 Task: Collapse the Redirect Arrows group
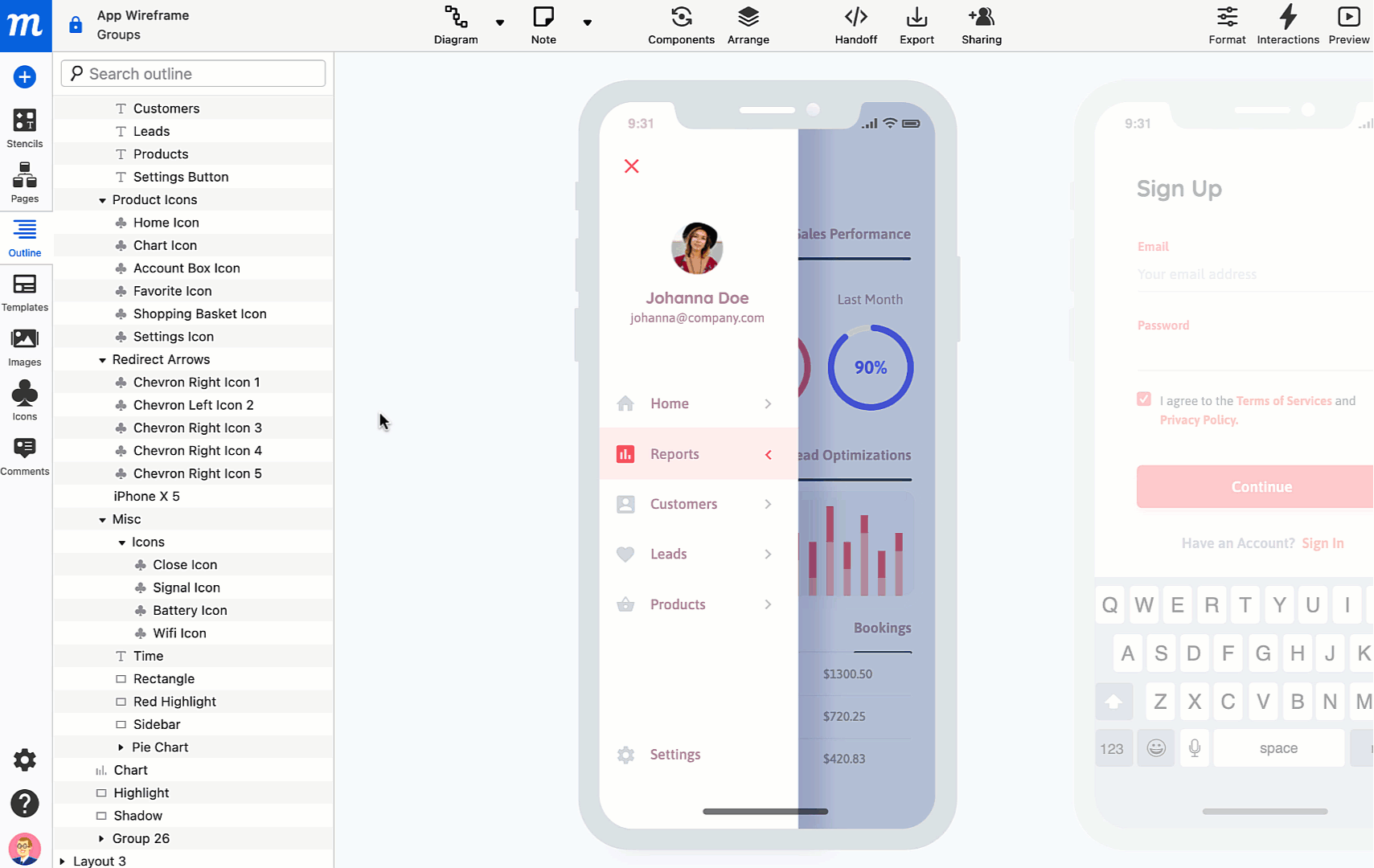coord(102,359)
